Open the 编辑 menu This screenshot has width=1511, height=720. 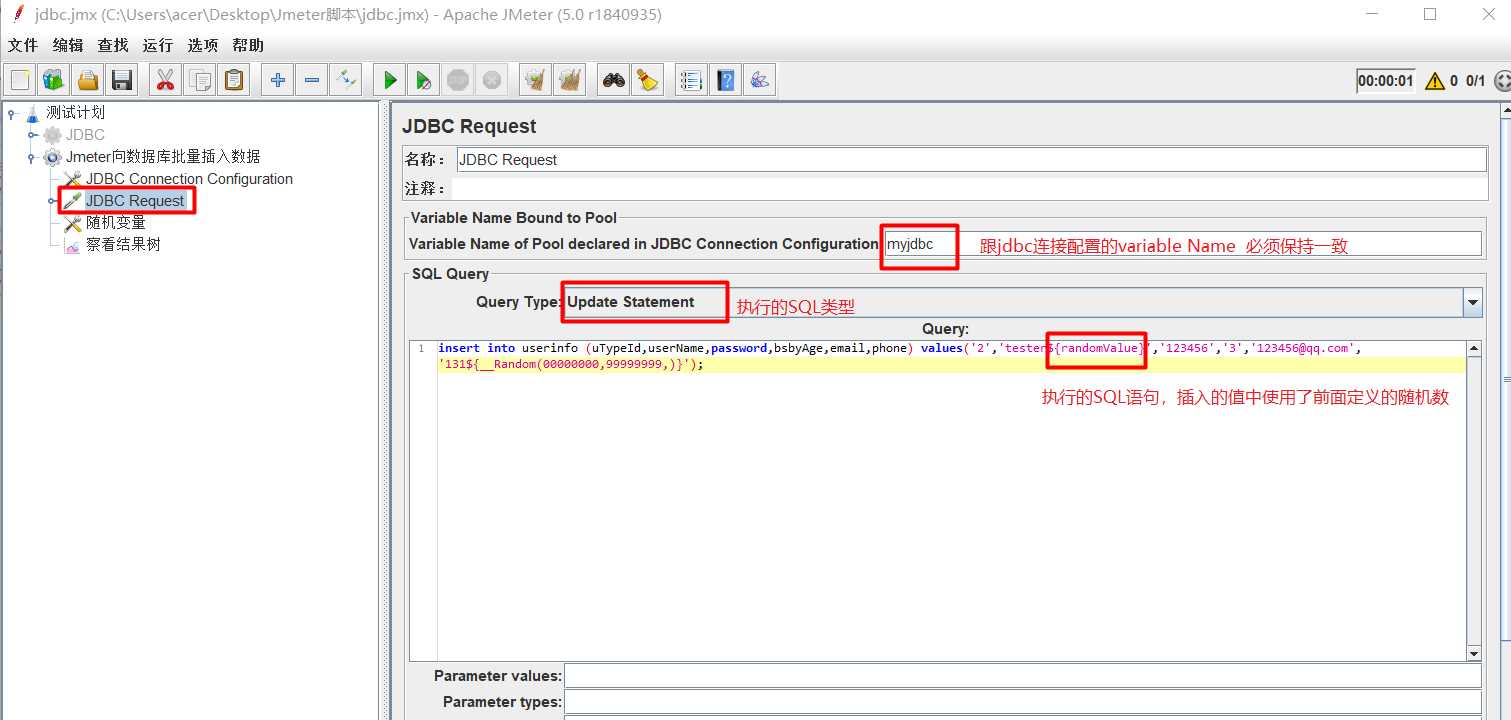(68, 45)
